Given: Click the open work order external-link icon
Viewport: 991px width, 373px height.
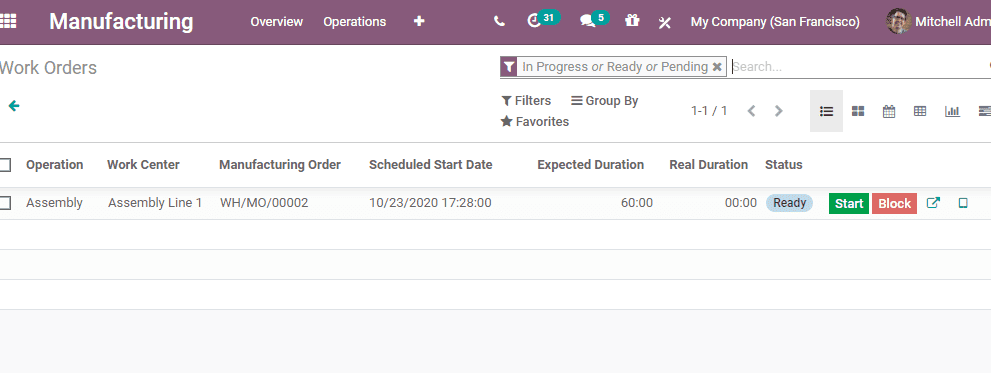Looking at the screenshot, I should [933, 203].
